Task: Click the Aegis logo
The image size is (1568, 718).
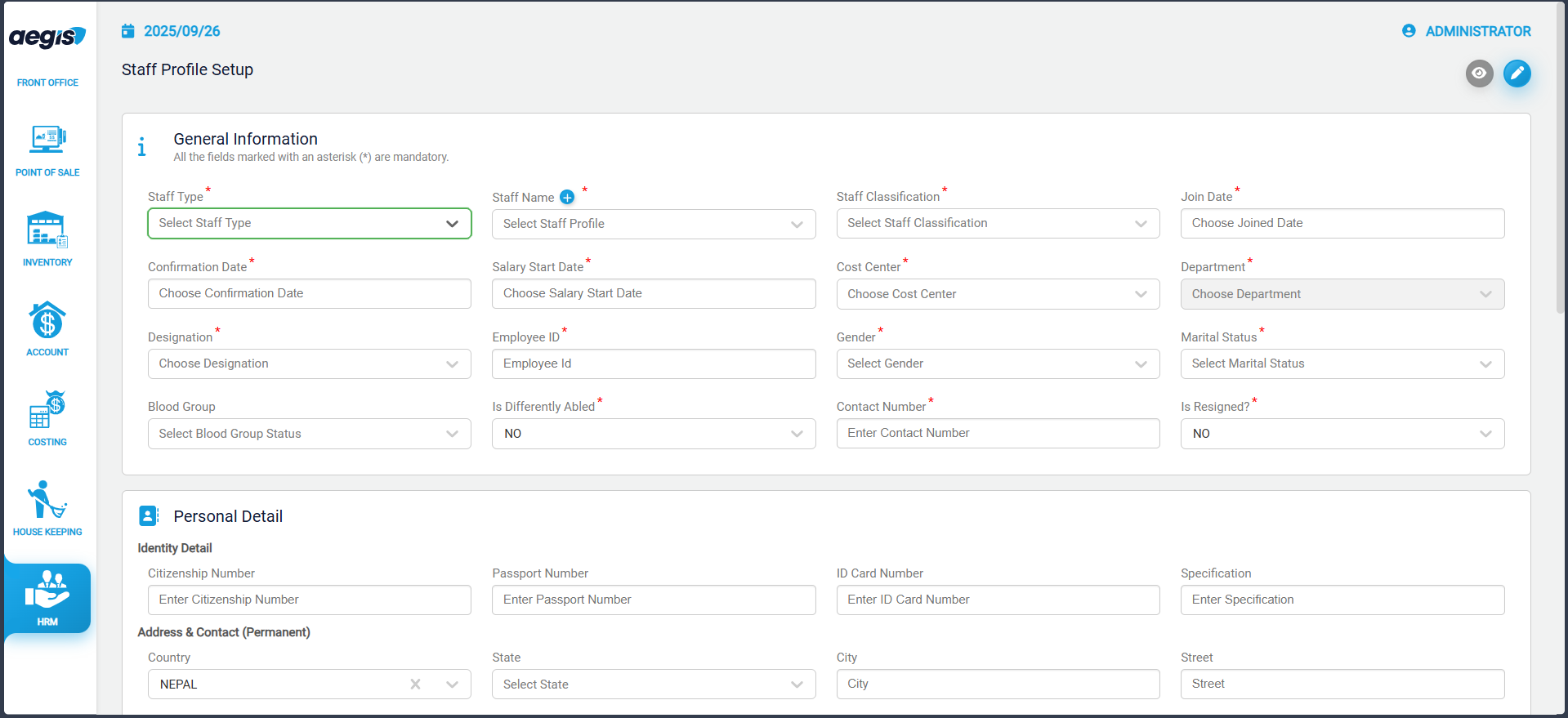Action: pyautogui.click(x=47, y=38)
